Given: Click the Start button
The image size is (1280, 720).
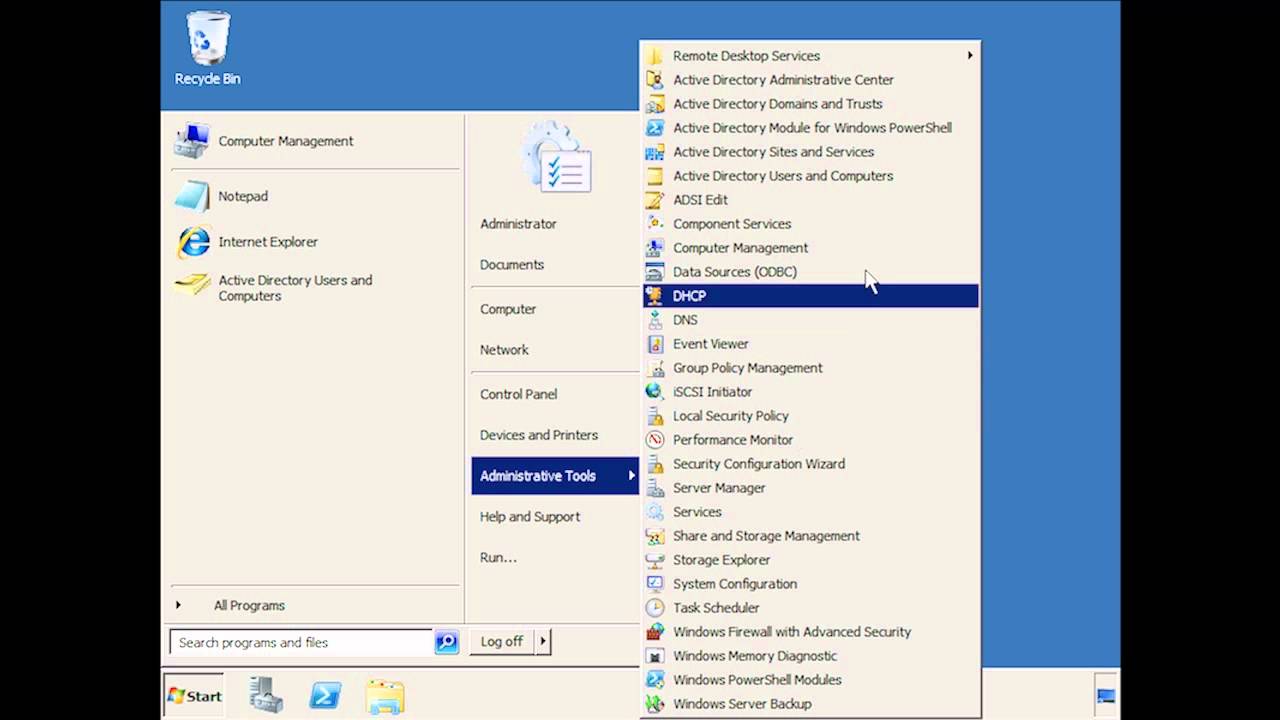Looking at the screenshot, I should (x=195, y=696).
